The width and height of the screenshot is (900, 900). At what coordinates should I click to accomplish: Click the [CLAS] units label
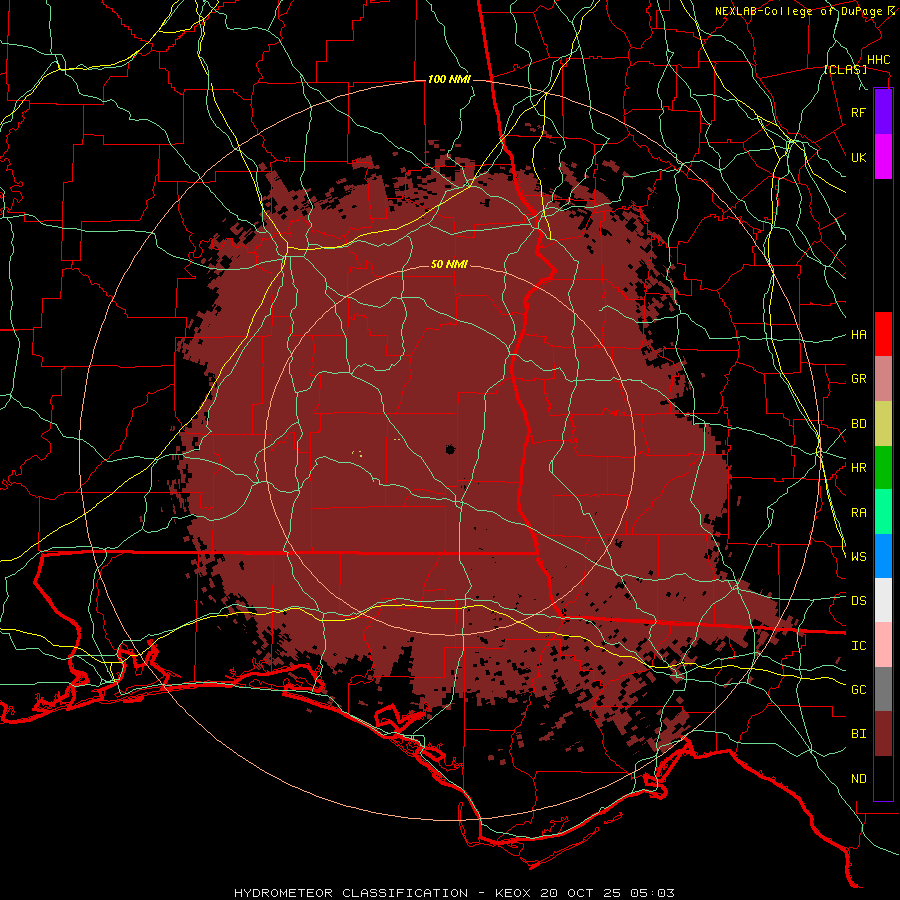pyautogui.click(x=845, y=70)
